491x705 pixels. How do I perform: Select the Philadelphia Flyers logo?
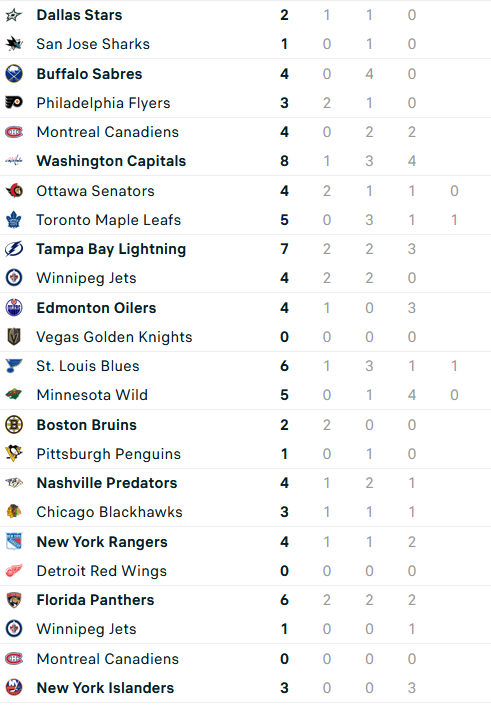coord(14,103)
